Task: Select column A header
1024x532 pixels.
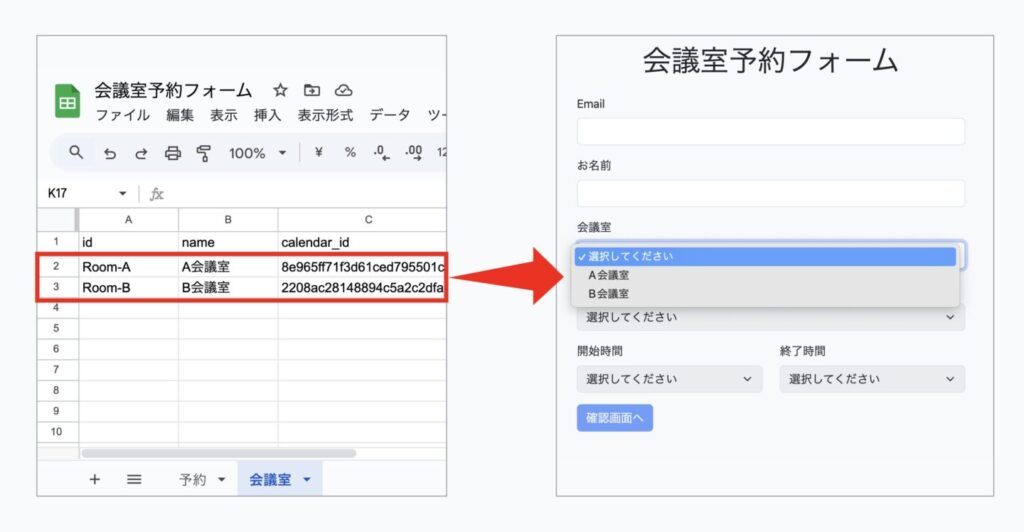Action: [129, 220]
